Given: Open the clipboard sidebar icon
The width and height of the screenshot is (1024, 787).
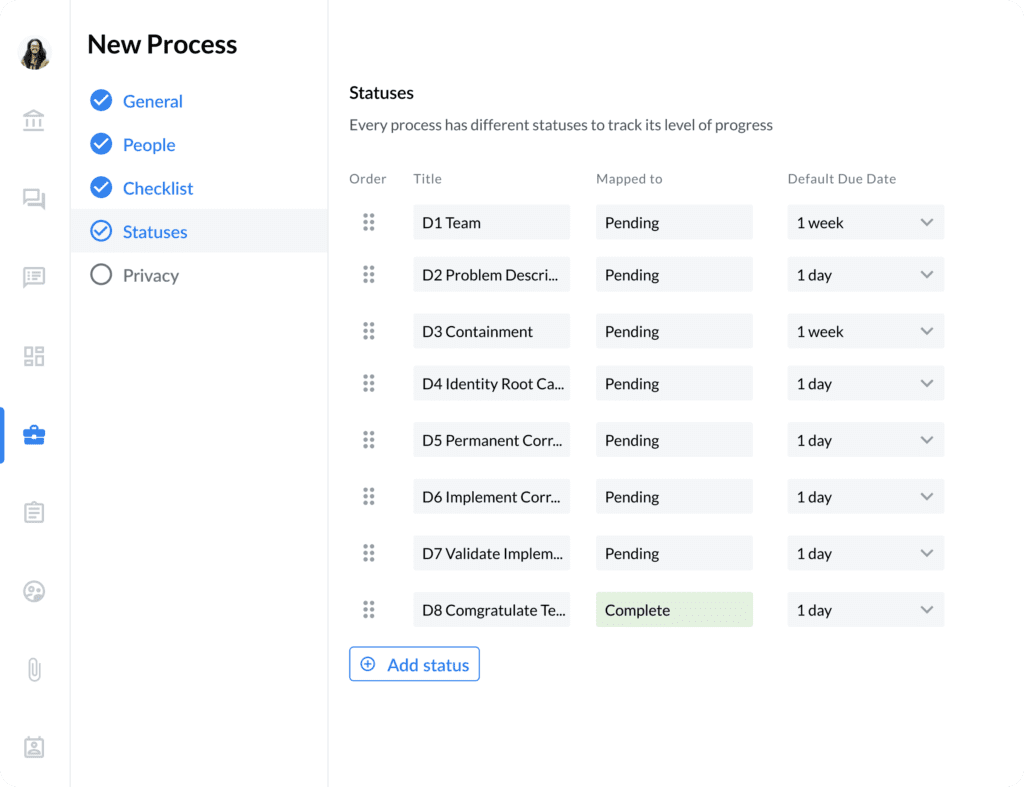Looking at the screenshot, I should click(34, 513).
